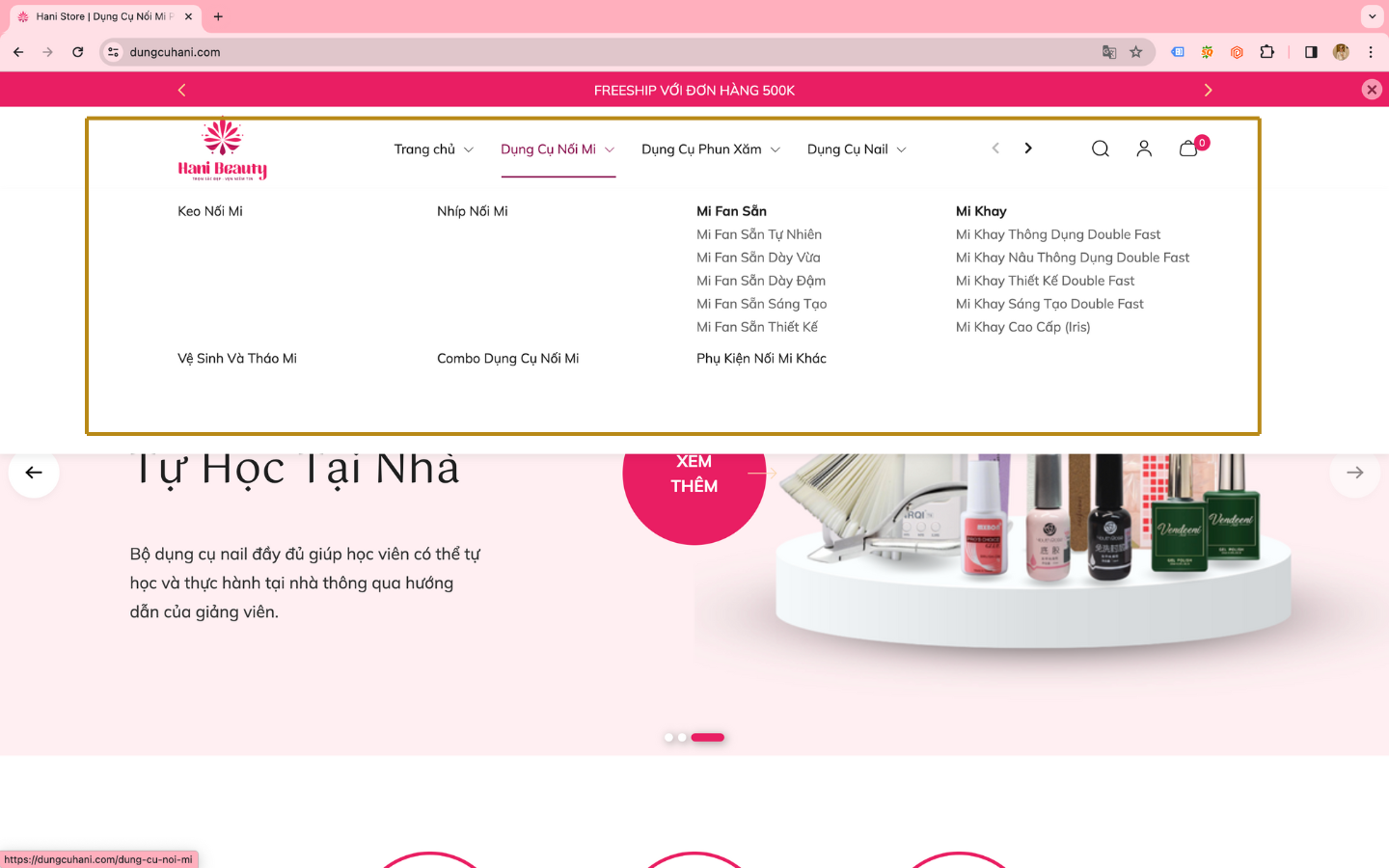Open Mi Khay Thông Dụng Double Fast
1389x868 pixels.
pyautogui.click(x=1058, y=234)
